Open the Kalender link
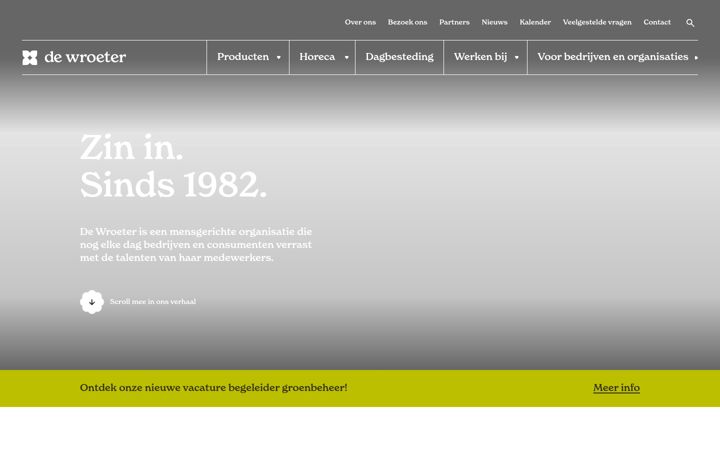The height and width of the screenshot is (450, 720). [x=535, y=22]
